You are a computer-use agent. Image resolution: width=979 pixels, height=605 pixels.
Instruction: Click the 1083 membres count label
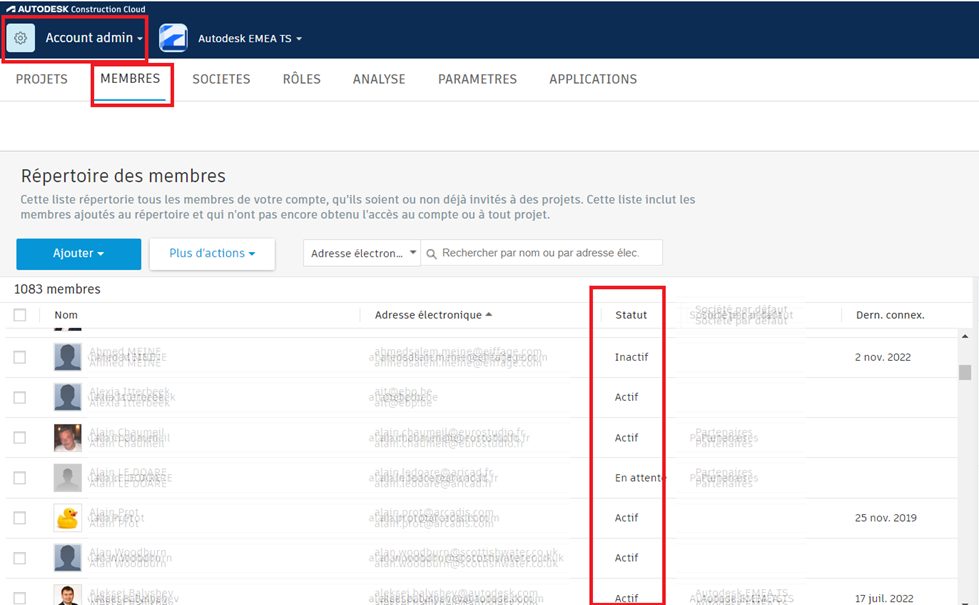pyautogui.click(x=57, y=289)
